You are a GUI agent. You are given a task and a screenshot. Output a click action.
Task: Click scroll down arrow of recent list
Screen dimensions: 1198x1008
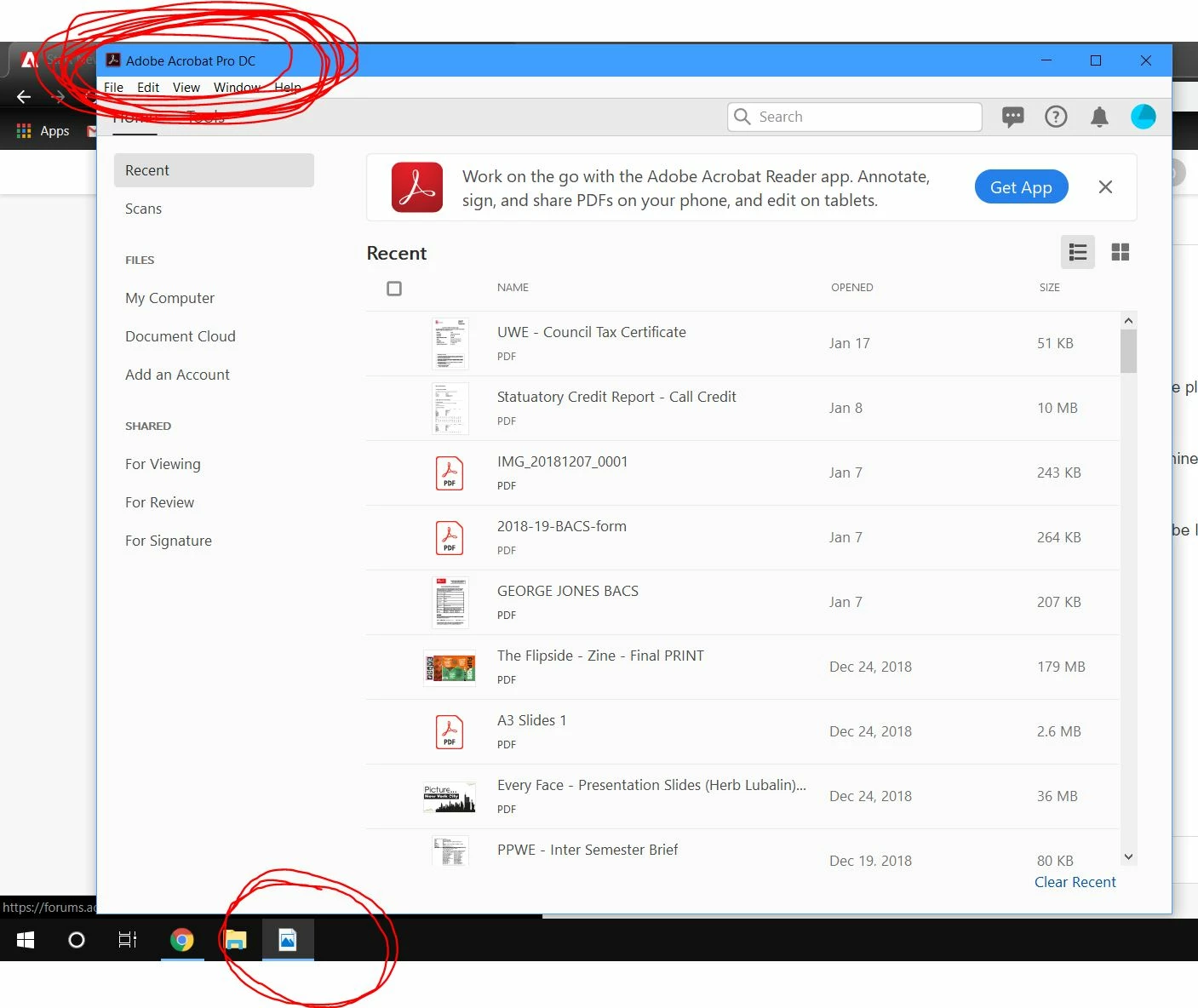click(1128, 857)
